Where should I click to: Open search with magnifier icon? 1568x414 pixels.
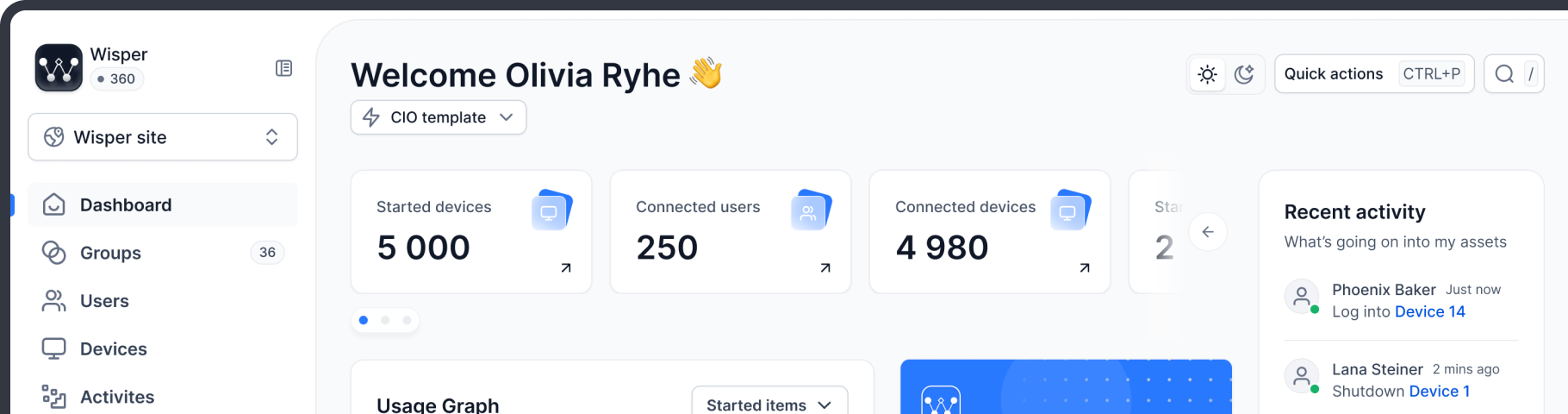[1504, 74]
